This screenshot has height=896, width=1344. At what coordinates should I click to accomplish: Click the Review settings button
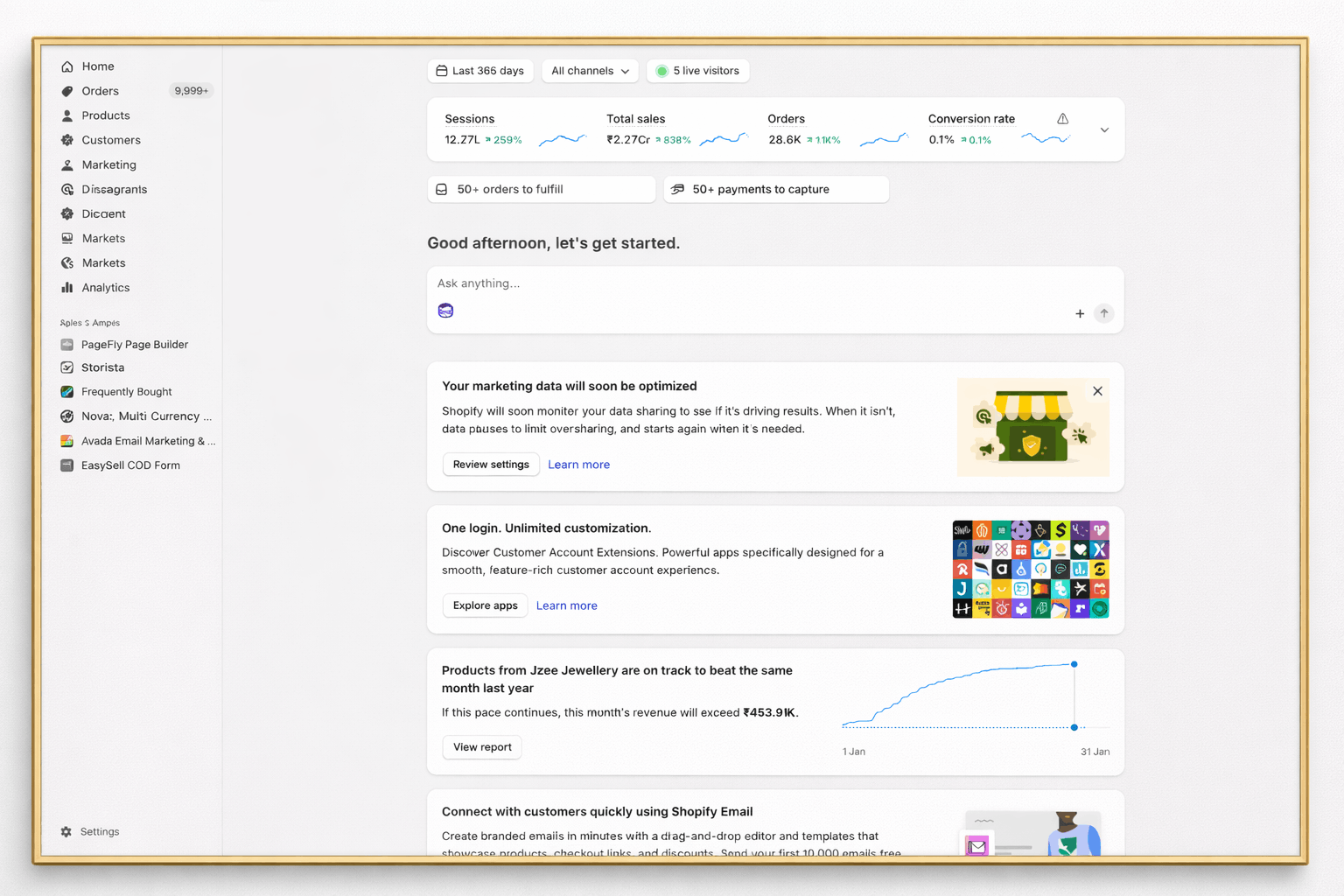click(x=491, y=465)
